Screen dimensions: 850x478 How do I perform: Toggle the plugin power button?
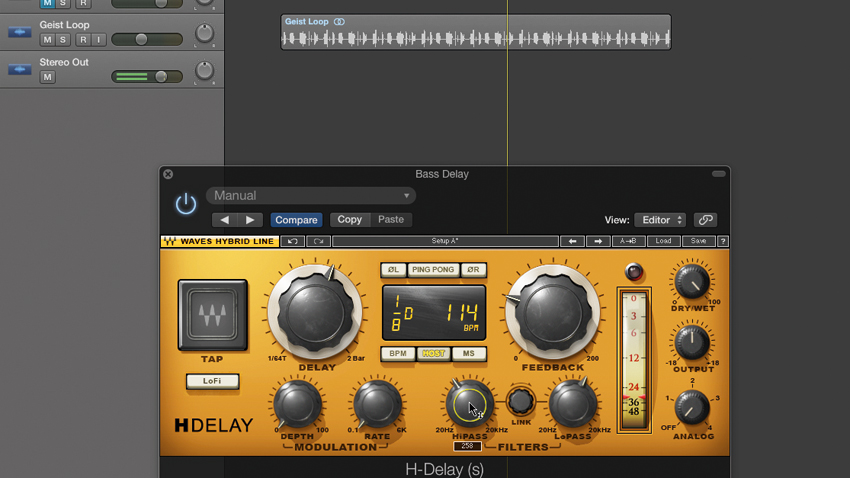(186, 204)
